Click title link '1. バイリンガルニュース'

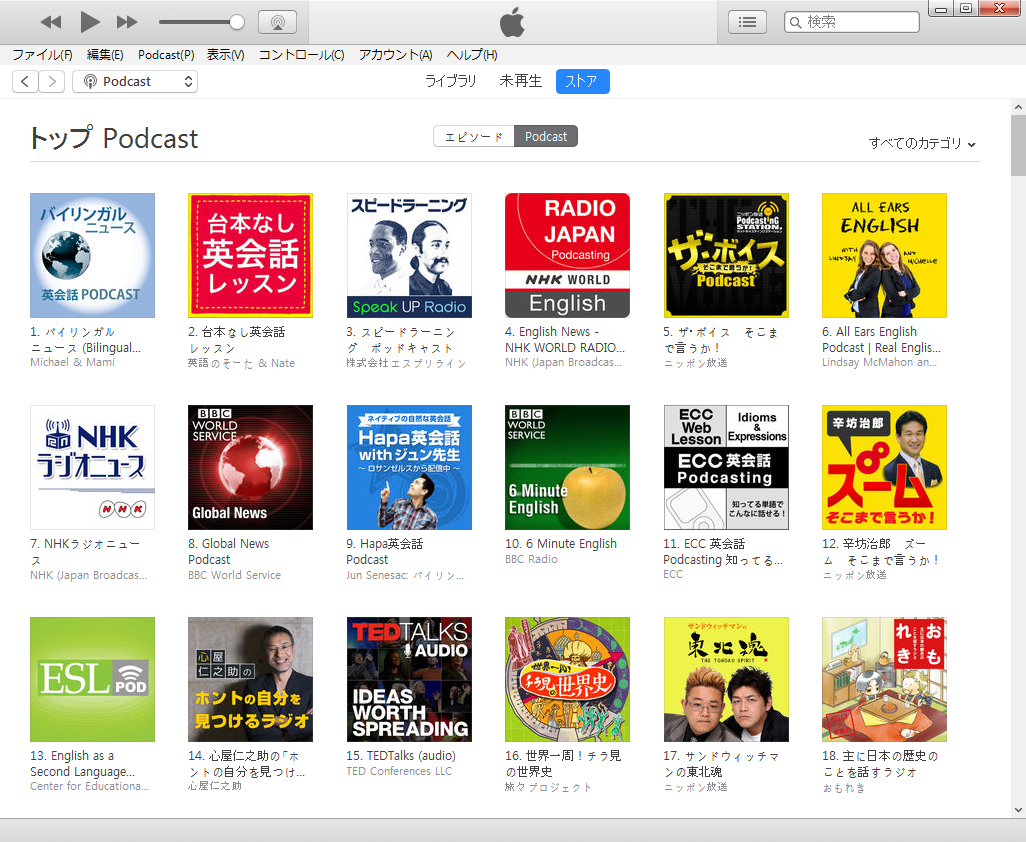click(86, 340)
